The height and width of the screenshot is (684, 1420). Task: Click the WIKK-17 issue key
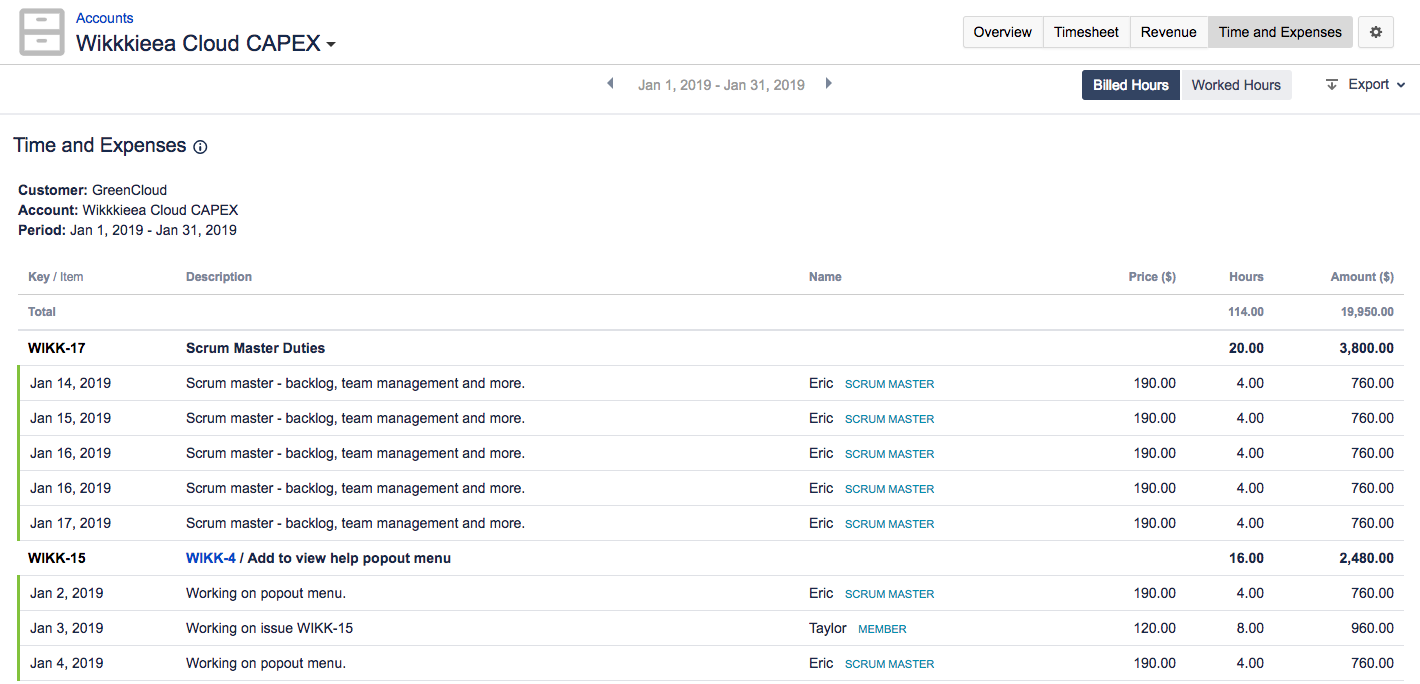pyautogui.click(x=56, y=348)
